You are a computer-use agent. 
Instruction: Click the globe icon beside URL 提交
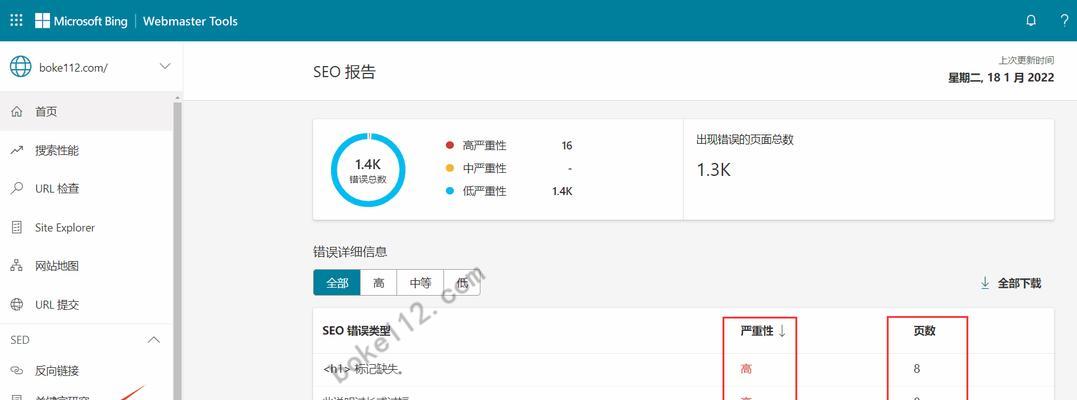point(17,304)
